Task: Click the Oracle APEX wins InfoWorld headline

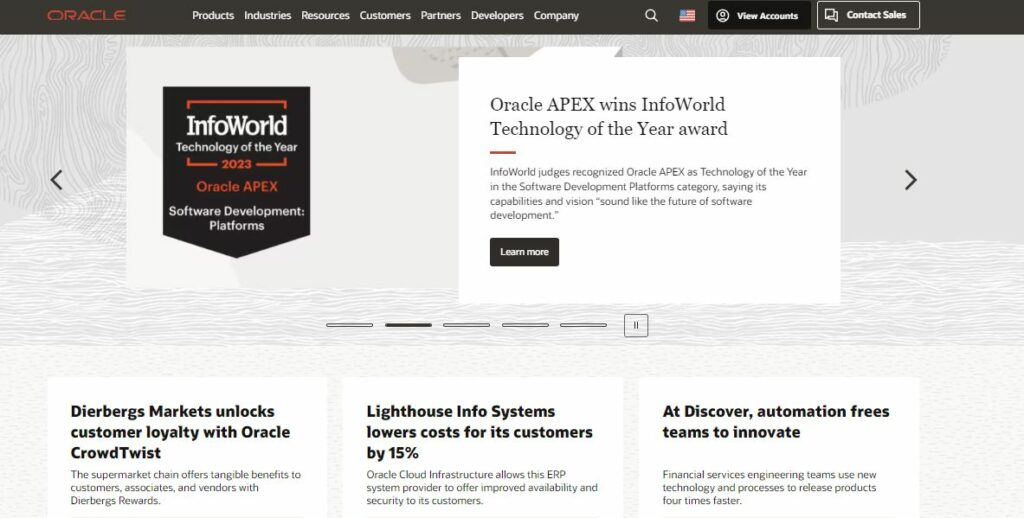Action: point(609,116)
